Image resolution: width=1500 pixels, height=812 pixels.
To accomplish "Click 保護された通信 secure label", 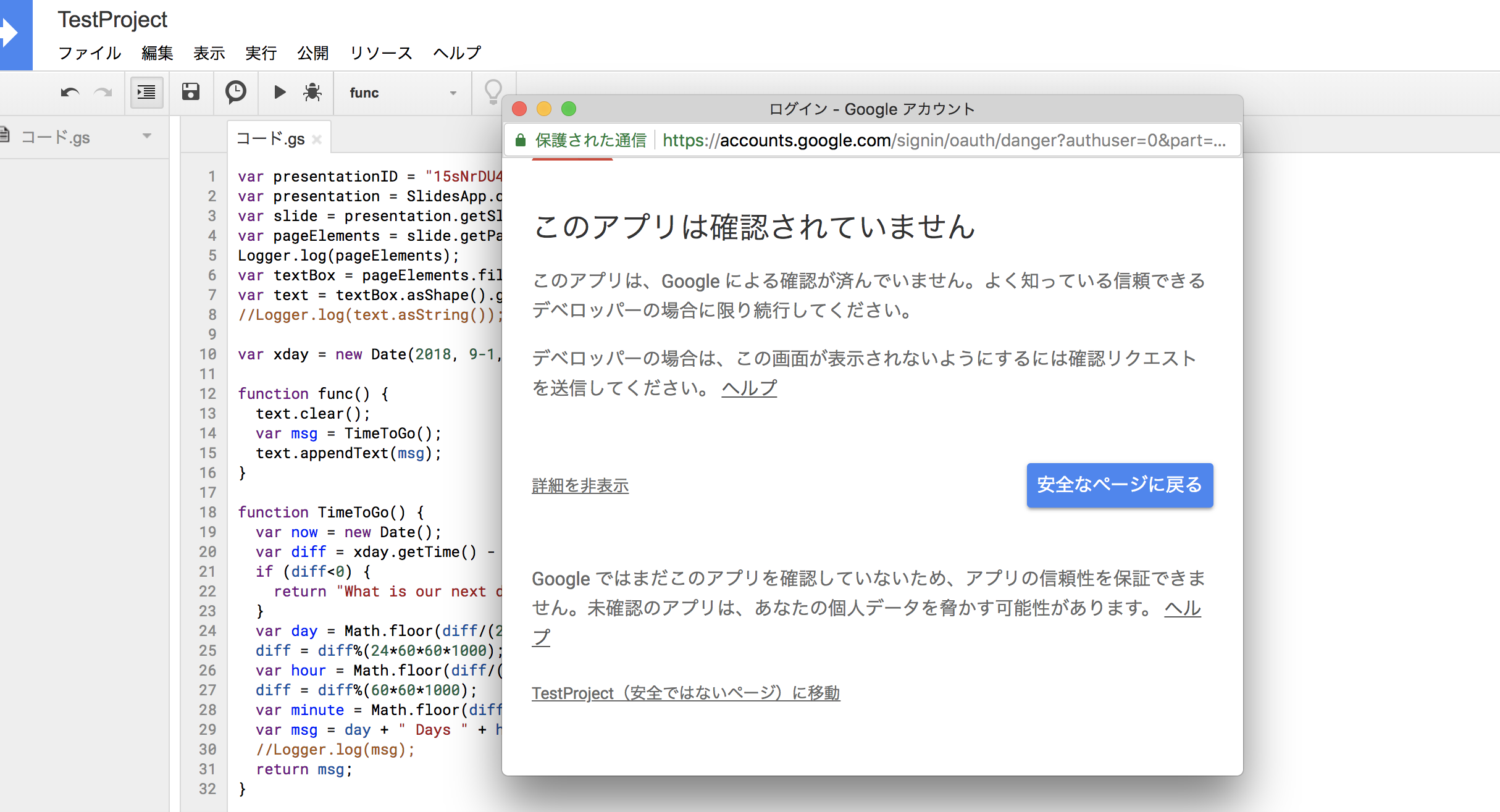I will pos(590,141).
